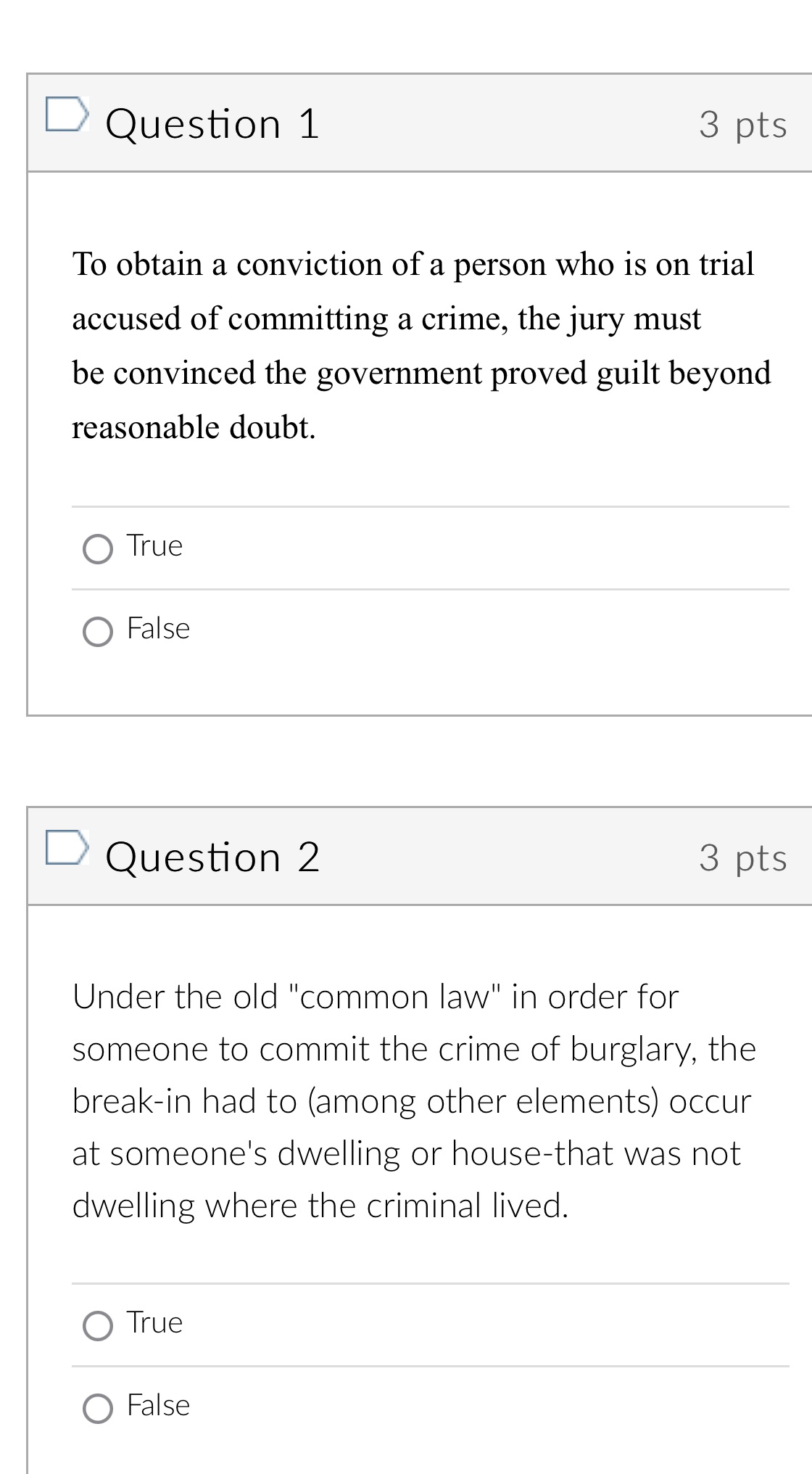Click the 3 pts label on Question 1
Screen dimensions: 812x1474
742,124
